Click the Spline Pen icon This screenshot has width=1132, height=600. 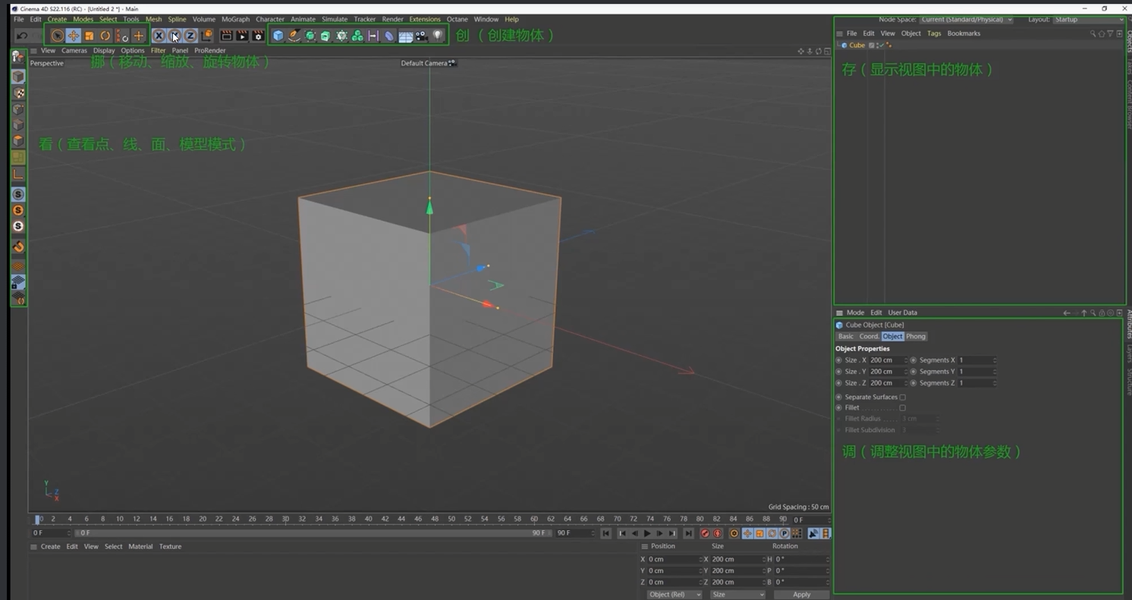point(294,35)
